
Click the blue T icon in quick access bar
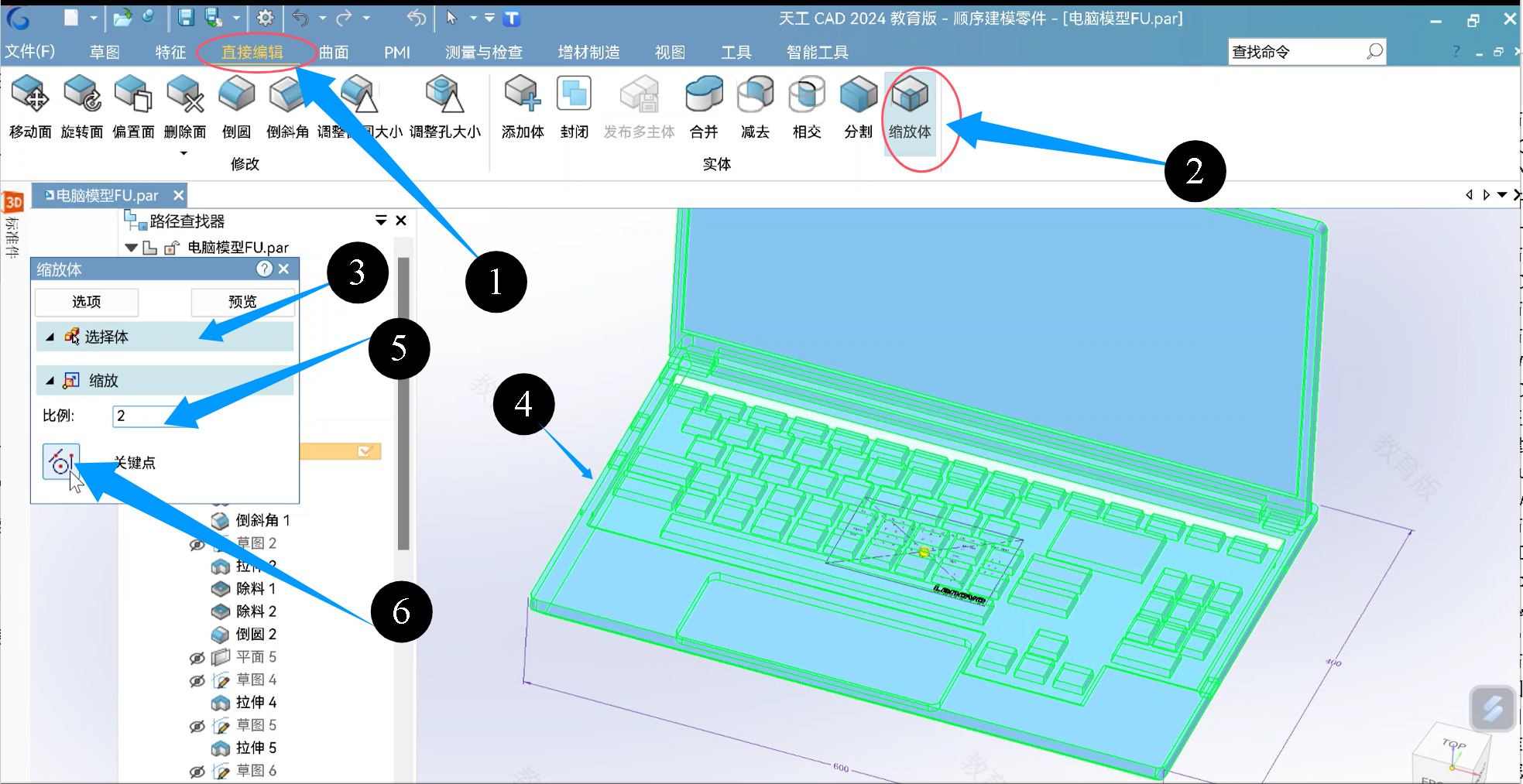point(512,18)
